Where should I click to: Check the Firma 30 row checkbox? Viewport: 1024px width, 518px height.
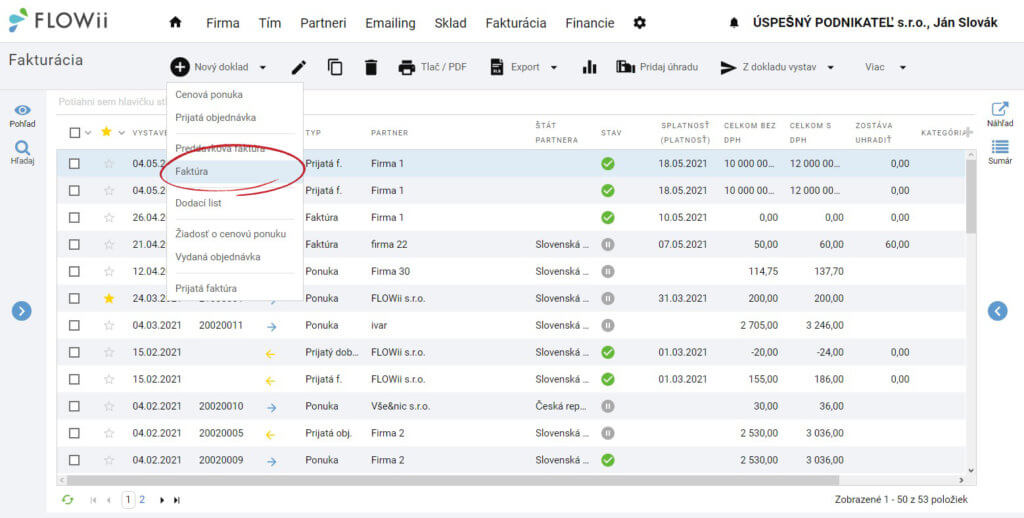[74, 271]
